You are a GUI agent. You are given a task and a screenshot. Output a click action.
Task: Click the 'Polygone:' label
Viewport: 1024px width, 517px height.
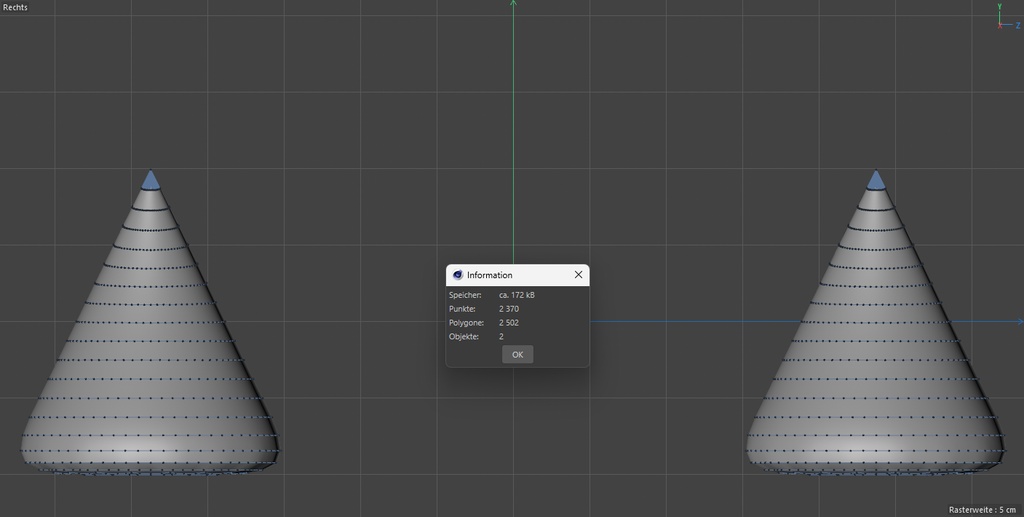pos(466,322)
